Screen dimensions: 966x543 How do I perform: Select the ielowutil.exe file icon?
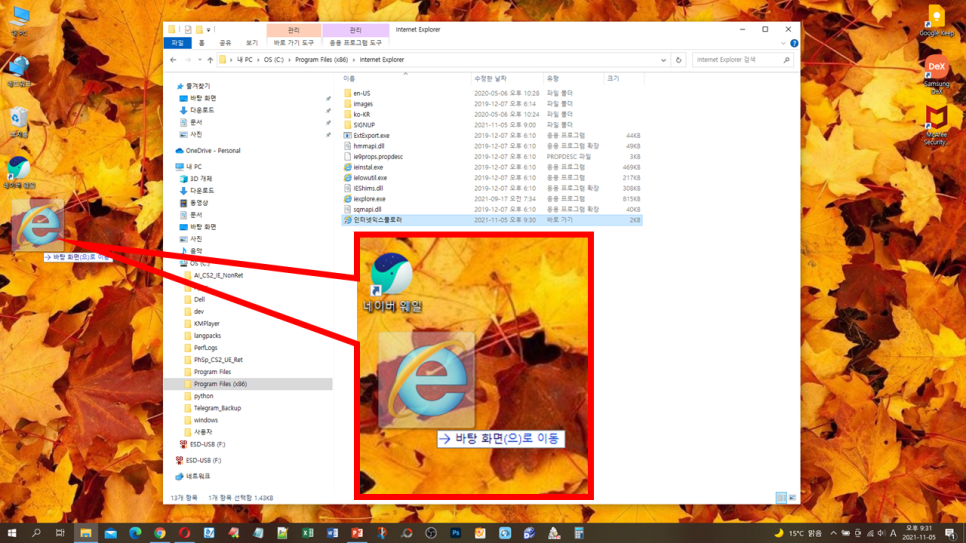(347, 178)
